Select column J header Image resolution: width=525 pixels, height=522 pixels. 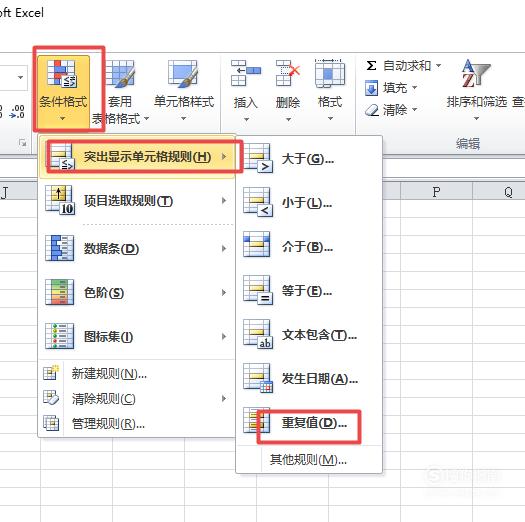pos(18,192)
